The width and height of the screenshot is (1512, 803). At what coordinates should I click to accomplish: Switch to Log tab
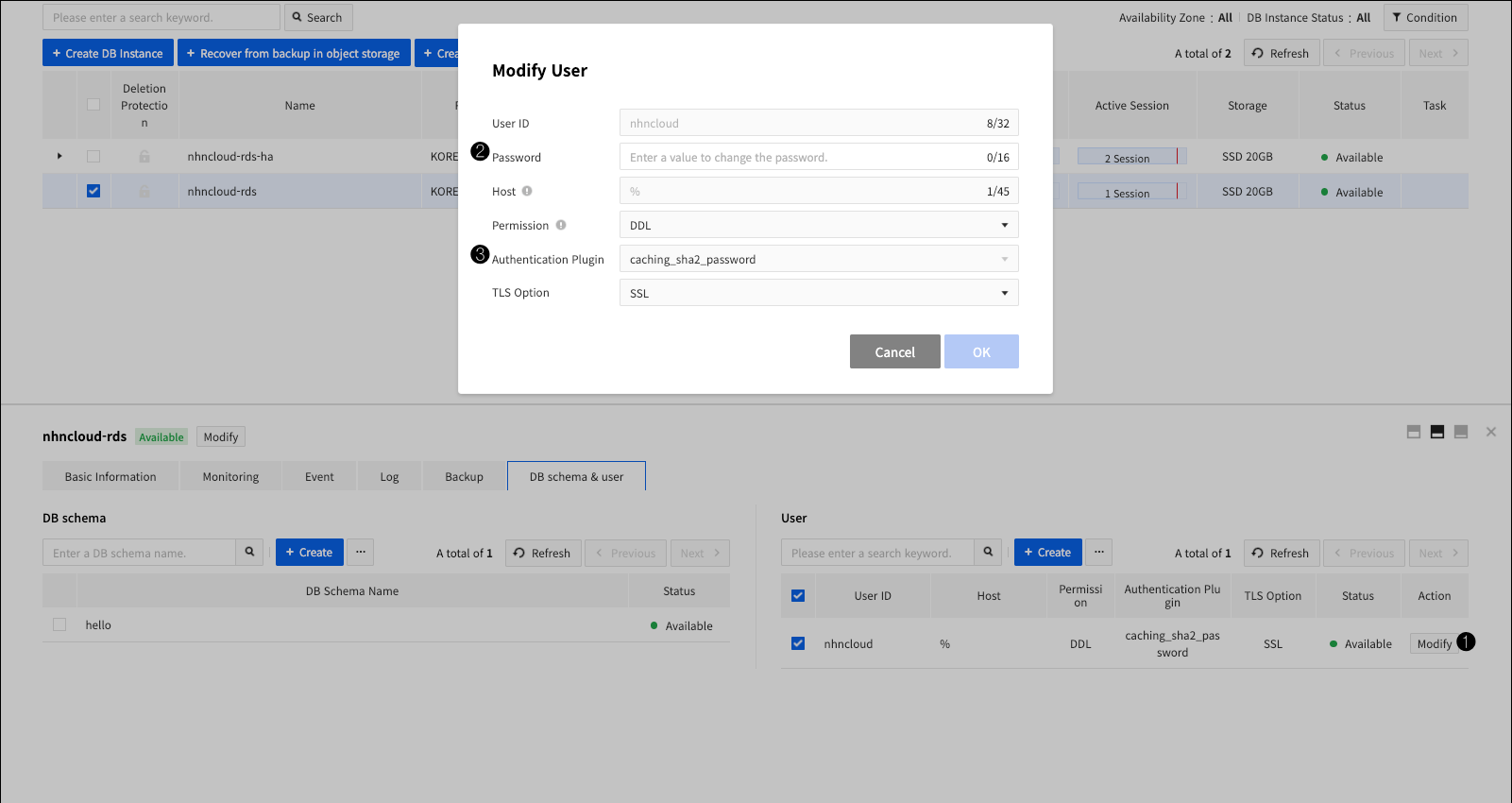389,476
